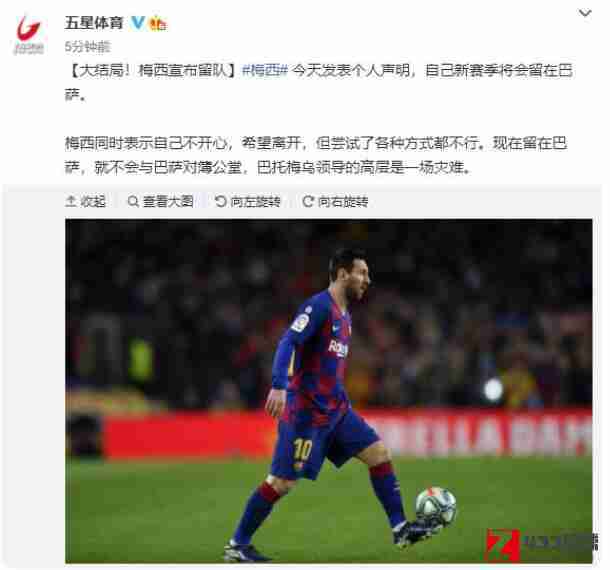Click the magnifier icon beside 查看大图
610x570 pixels.
(x=133, y=202)
